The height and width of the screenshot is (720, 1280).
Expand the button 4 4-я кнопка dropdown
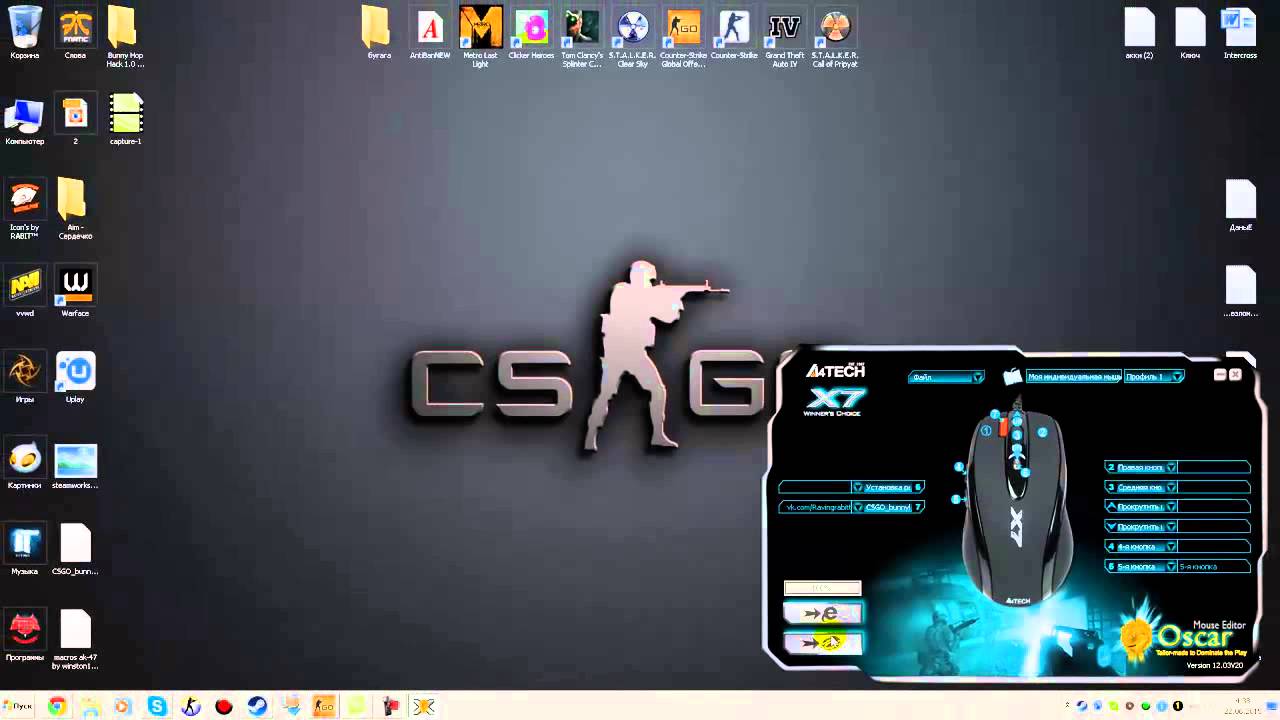pyautogui.click(x=1171, y=547)
